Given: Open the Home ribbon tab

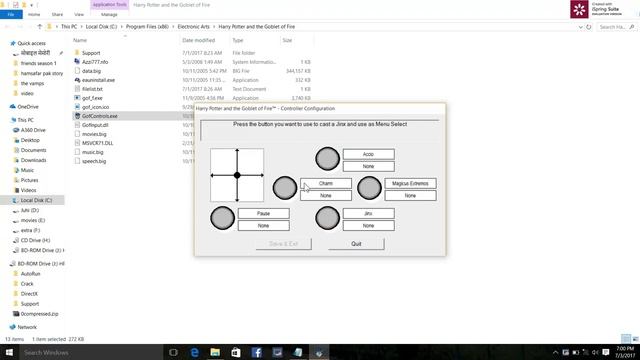Looking at the screenshot, I should pyautogui.click(x=34, y=14).
